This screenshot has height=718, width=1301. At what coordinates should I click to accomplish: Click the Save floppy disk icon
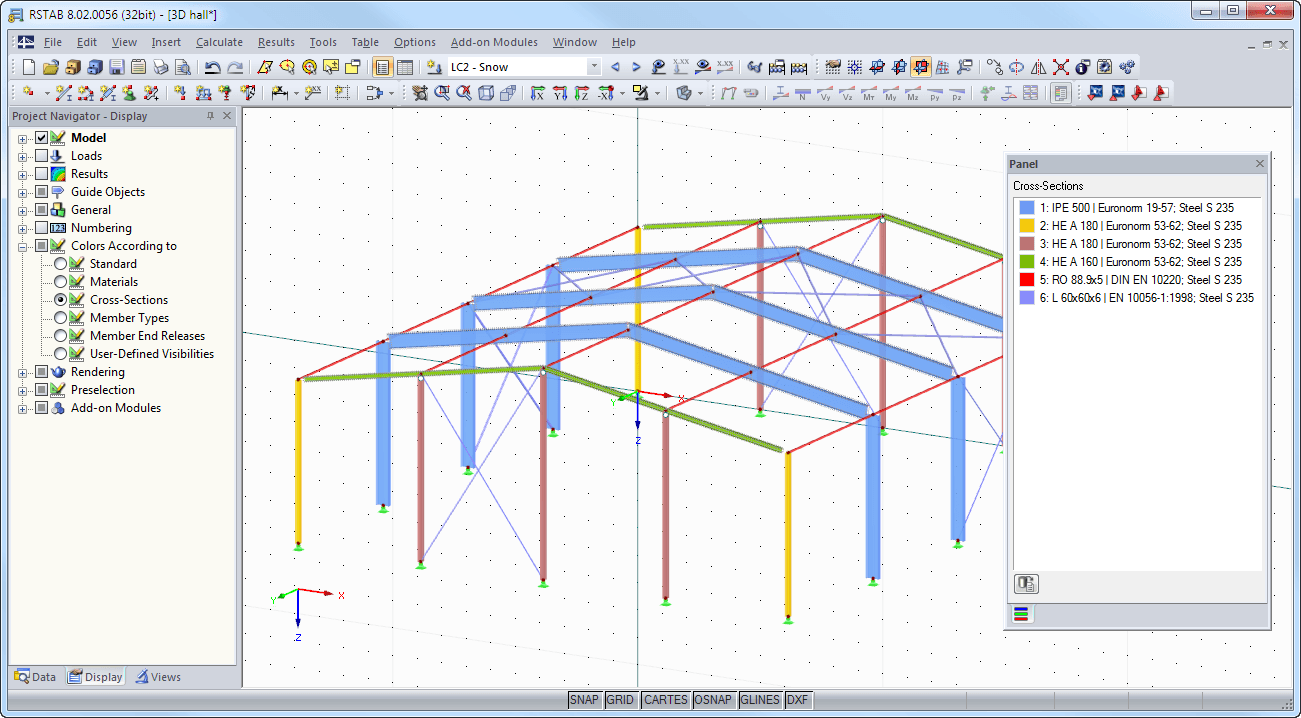tap(116, 67)
